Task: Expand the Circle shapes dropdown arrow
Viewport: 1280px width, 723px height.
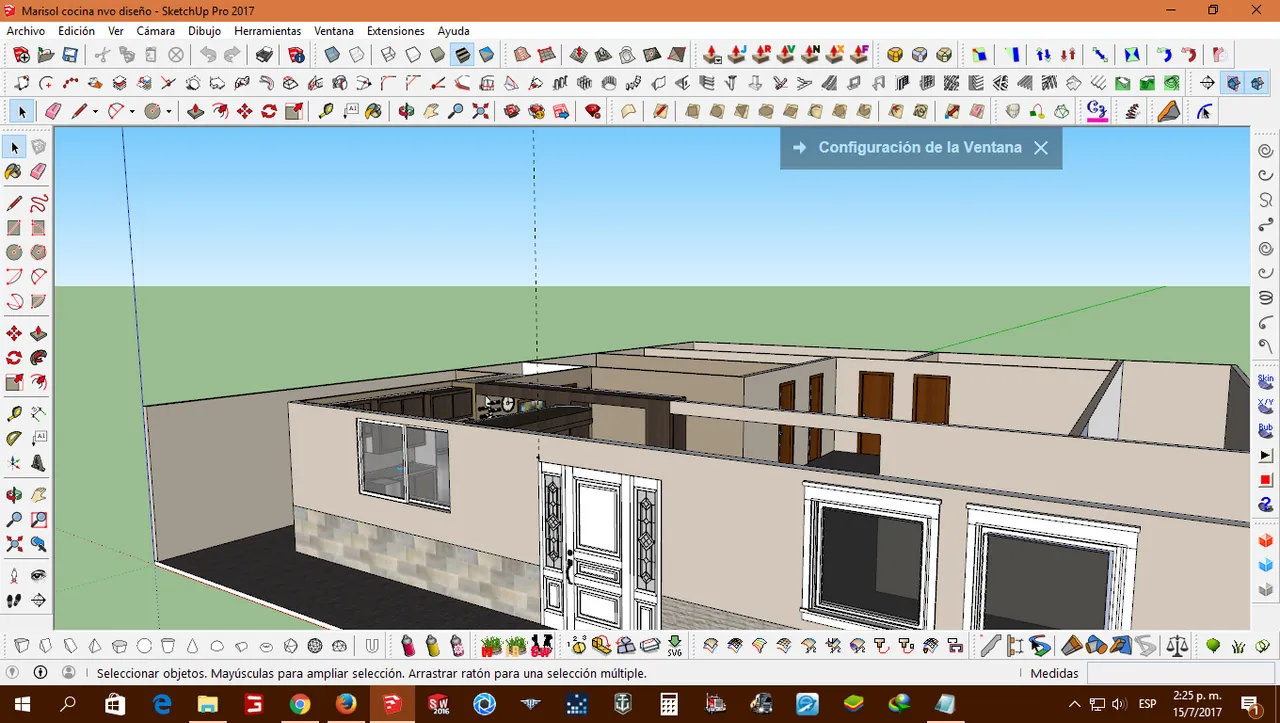Action: point(168,112)
